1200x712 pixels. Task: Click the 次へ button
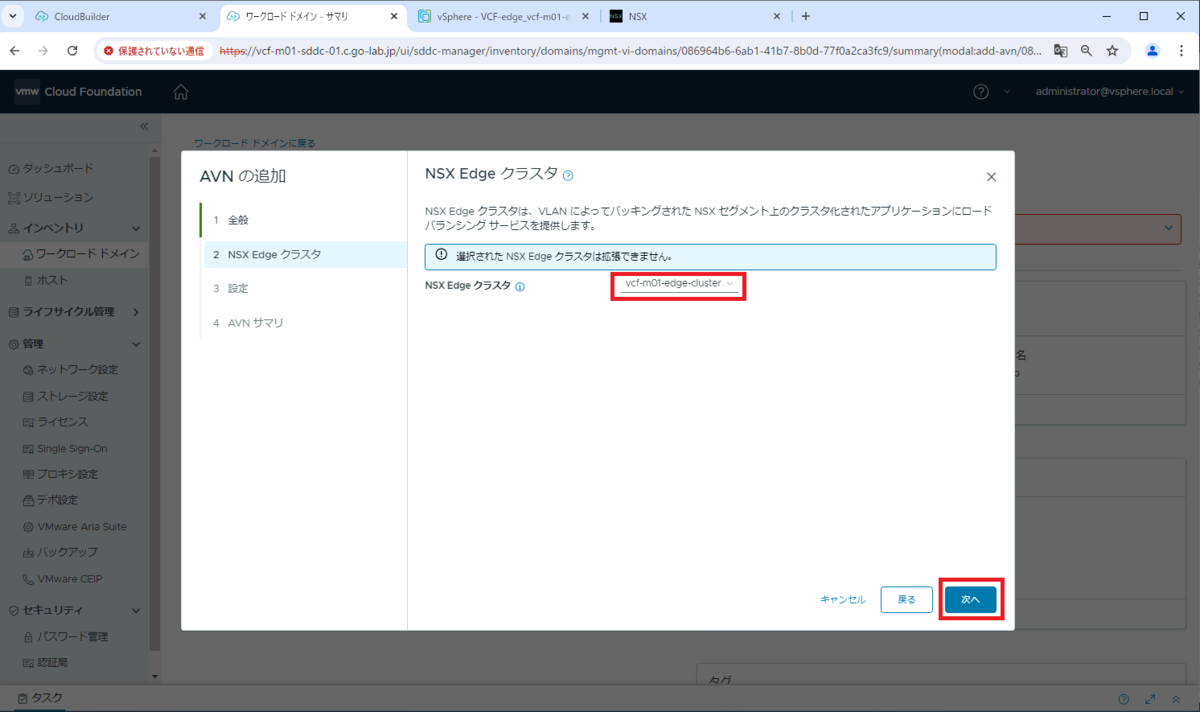click(x=970, y=599)
